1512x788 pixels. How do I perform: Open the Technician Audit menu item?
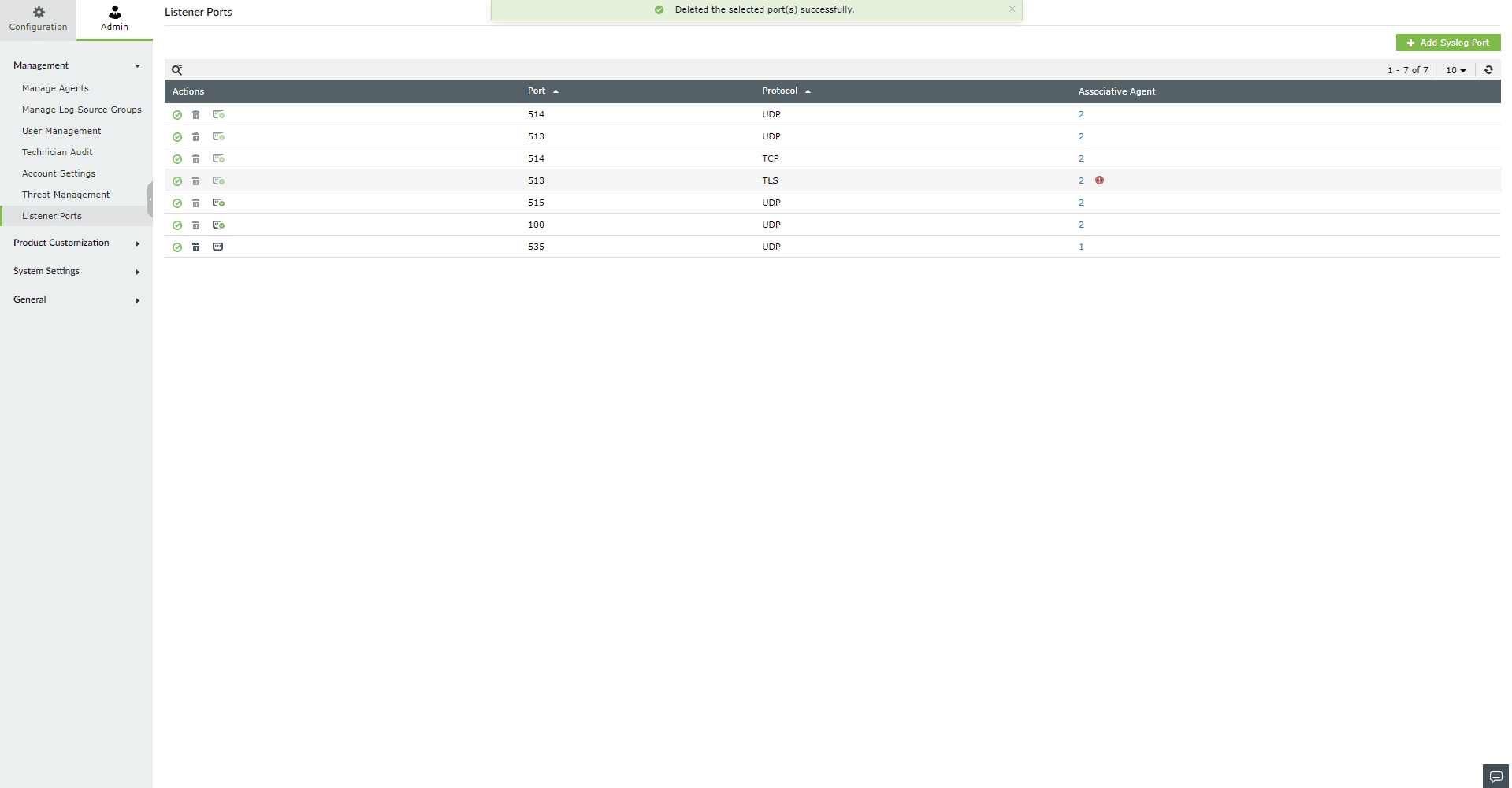57,151
